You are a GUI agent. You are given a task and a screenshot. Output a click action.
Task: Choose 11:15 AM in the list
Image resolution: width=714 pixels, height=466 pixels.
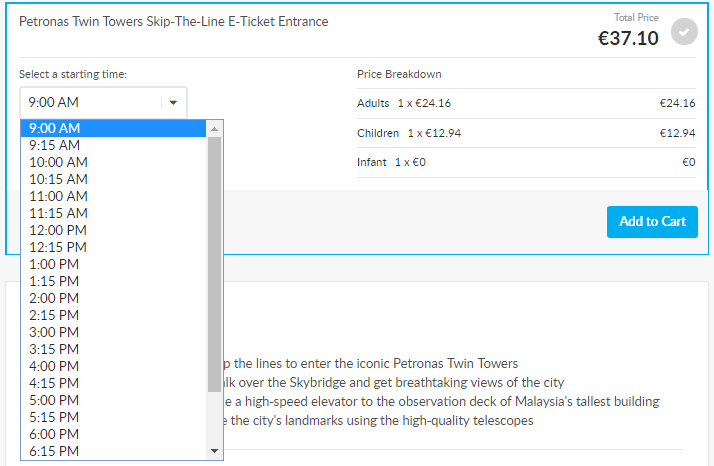[x=113, y=213]
